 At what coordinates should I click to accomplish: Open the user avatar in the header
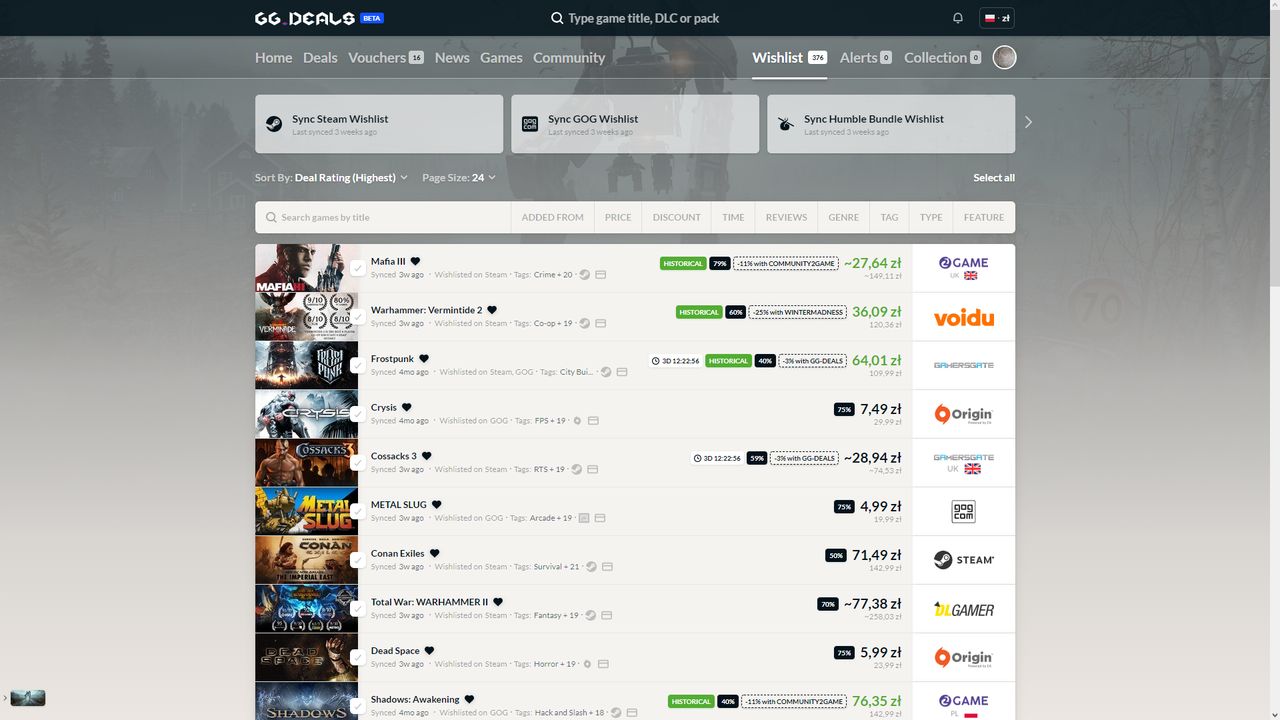point(1004,57)
